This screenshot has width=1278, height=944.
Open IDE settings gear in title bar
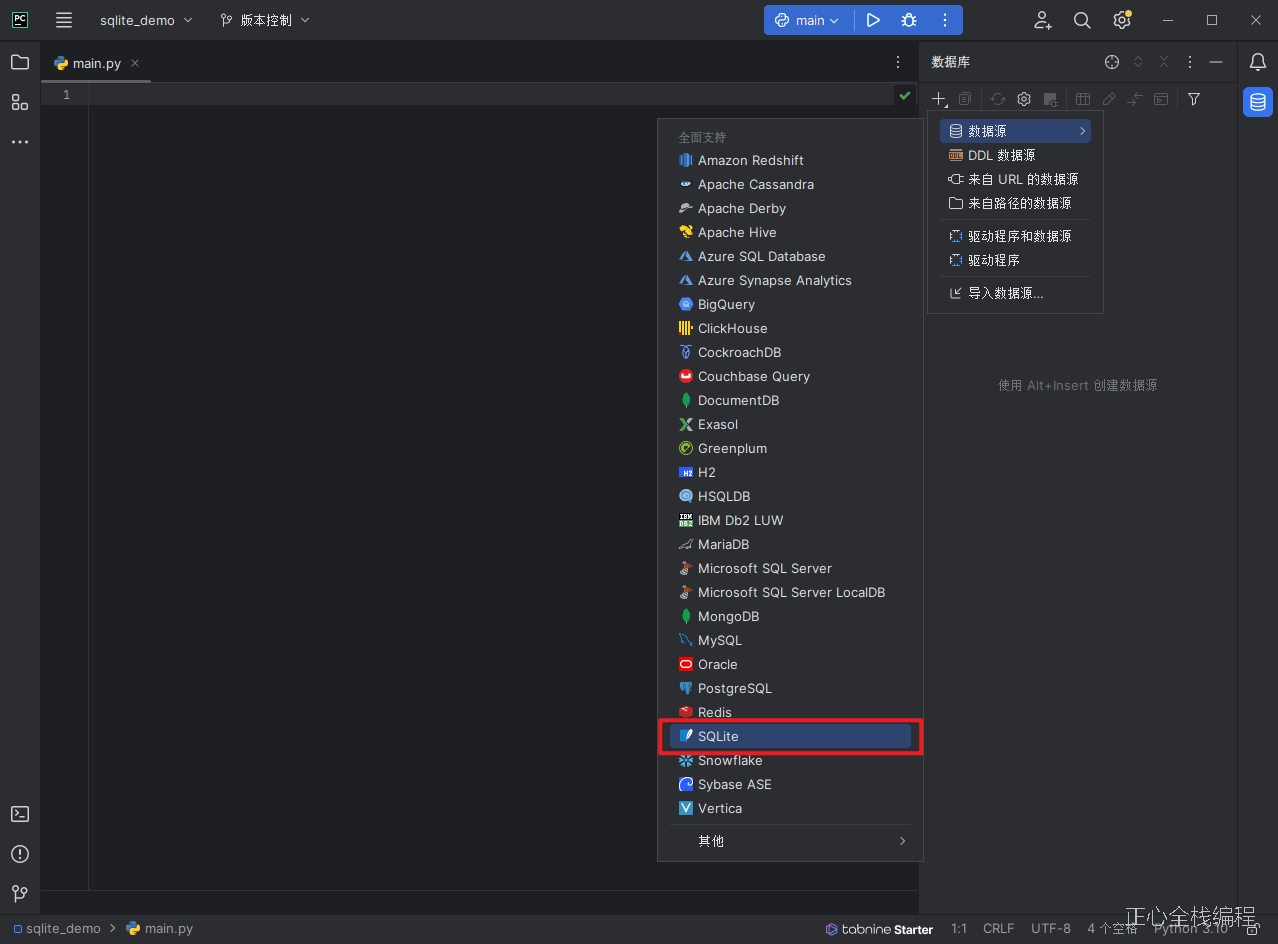(1122, 20)
